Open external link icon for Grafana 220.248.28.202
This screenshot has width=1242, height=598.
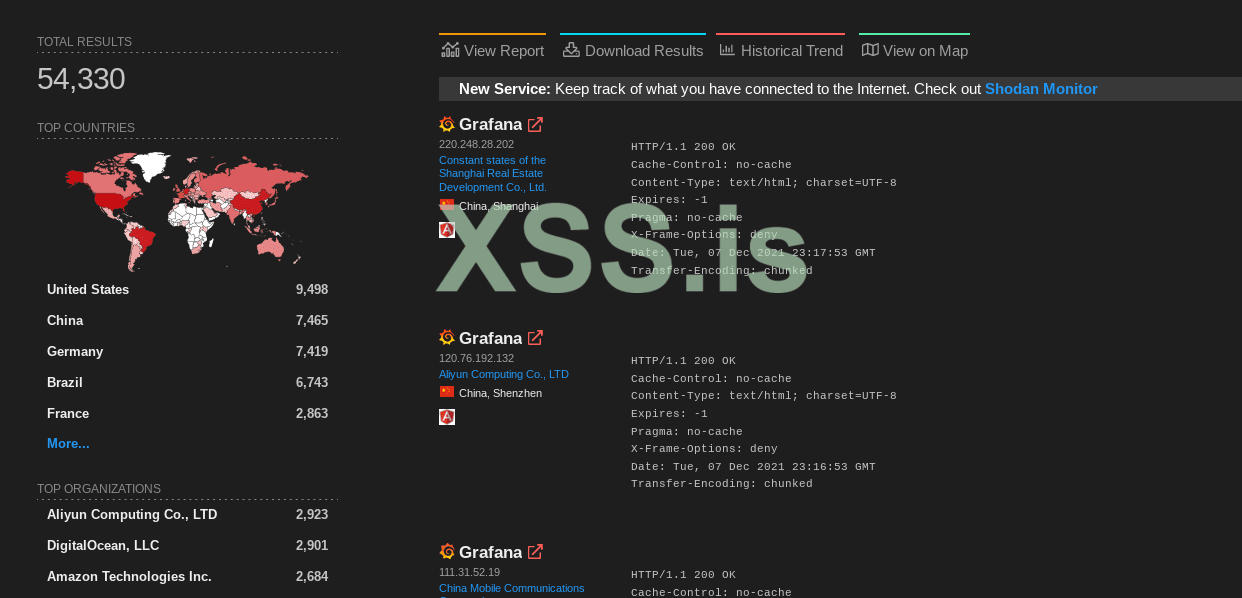coord(535,125)
